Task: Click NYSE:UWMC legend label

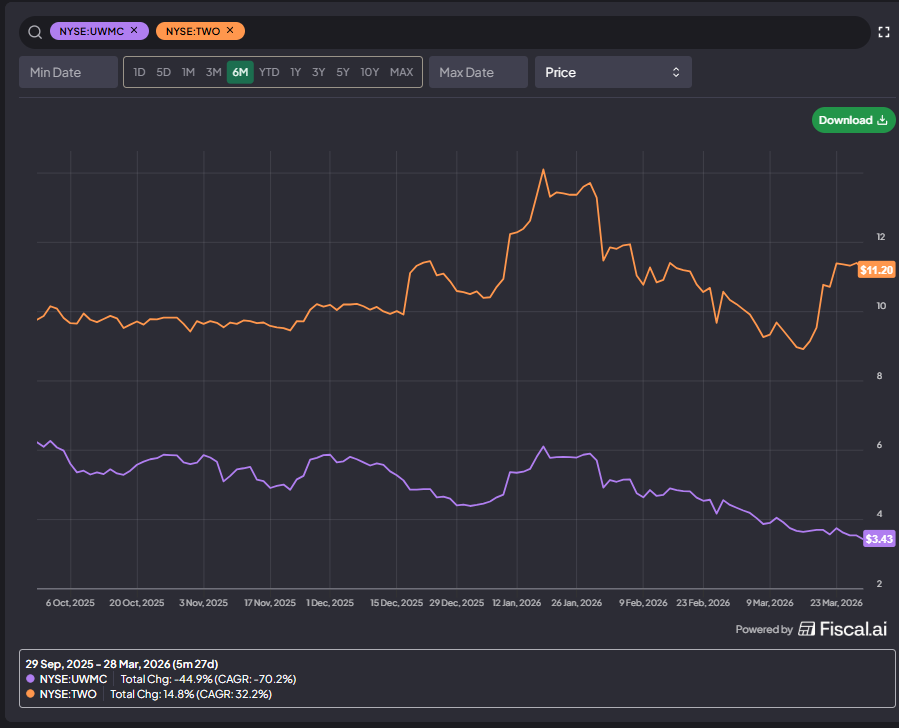Action: point(73,679)
